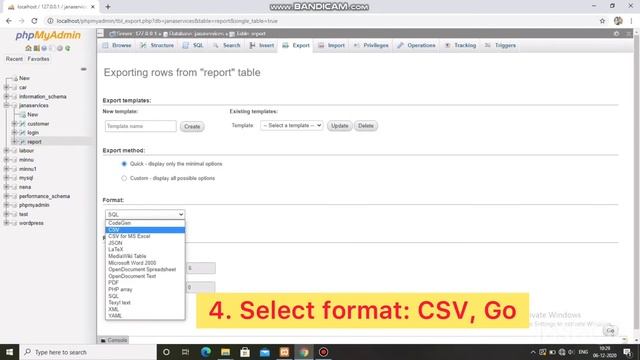The image size is (640, 360).
Task: Open Select a template dropdown
Action: click(292, 126)
